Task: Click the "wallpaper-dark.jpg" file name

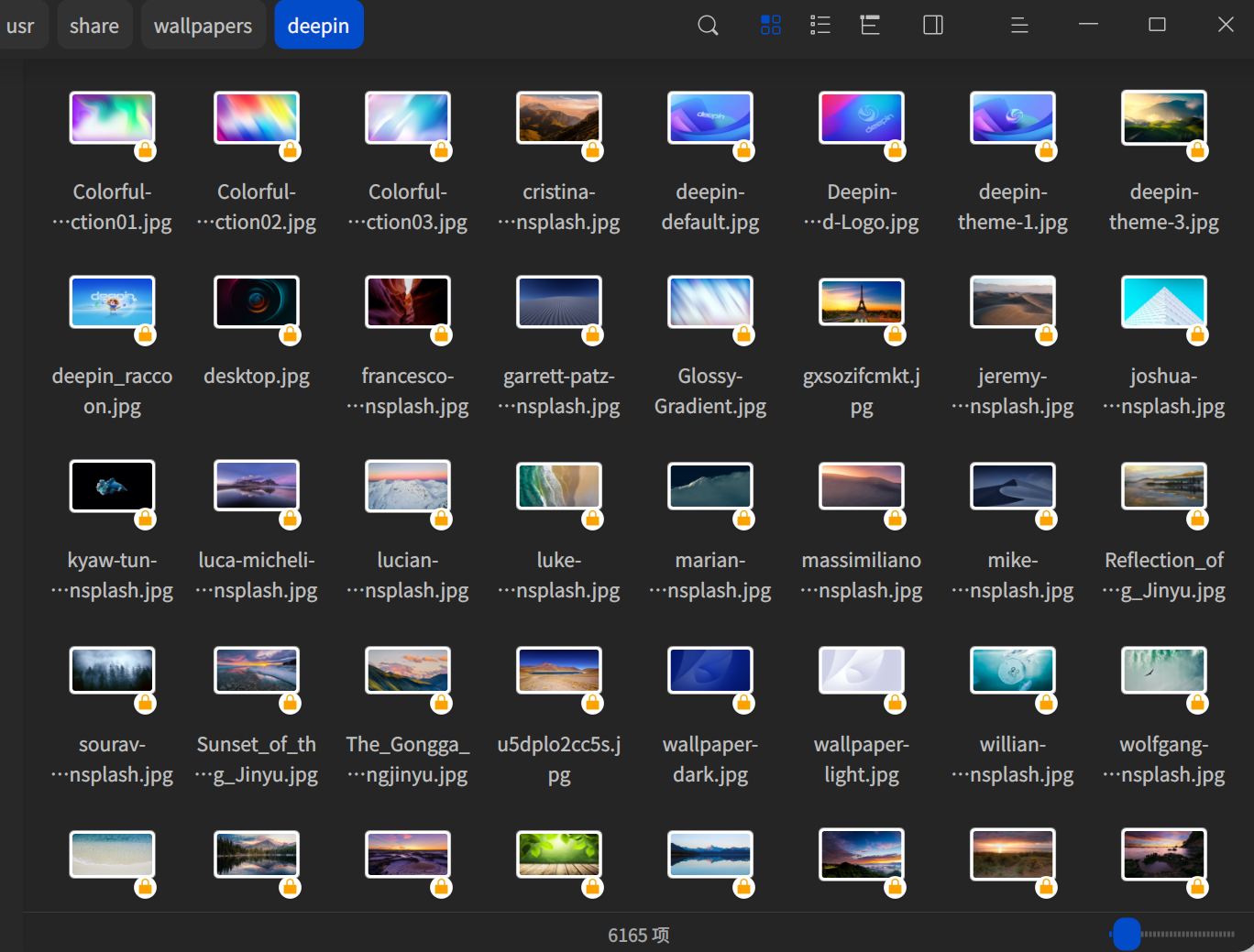Action: pos(710,760)
